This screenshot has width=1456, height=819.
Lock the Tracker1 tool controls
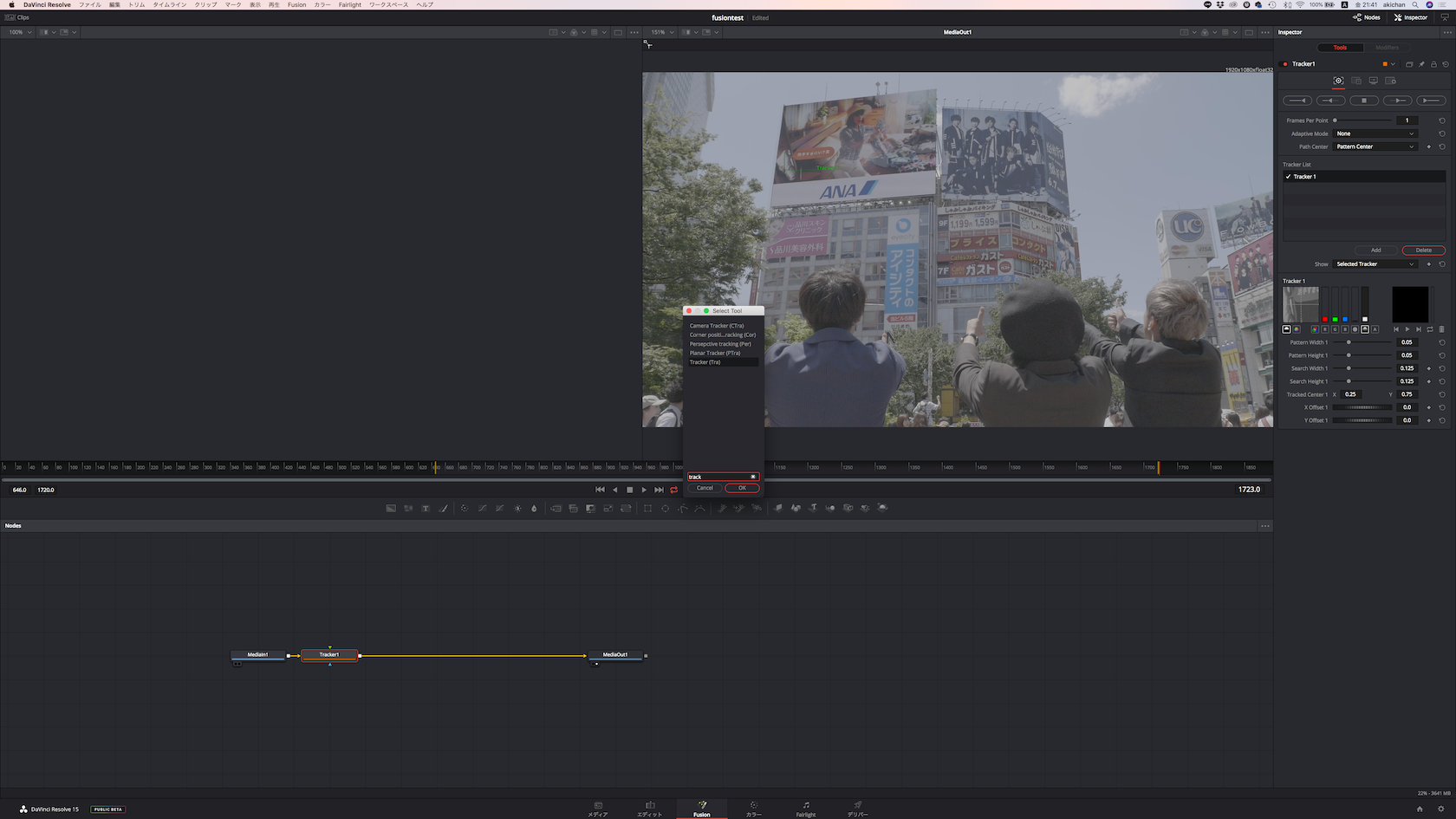[1433, 64]
